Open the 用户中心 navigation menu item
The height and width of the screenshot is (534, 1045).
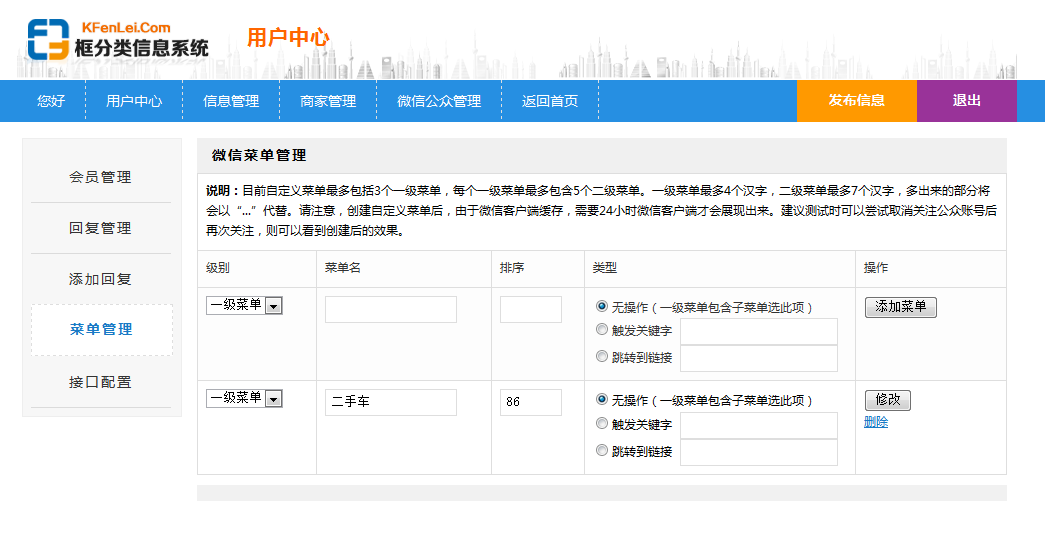(134, 101)
